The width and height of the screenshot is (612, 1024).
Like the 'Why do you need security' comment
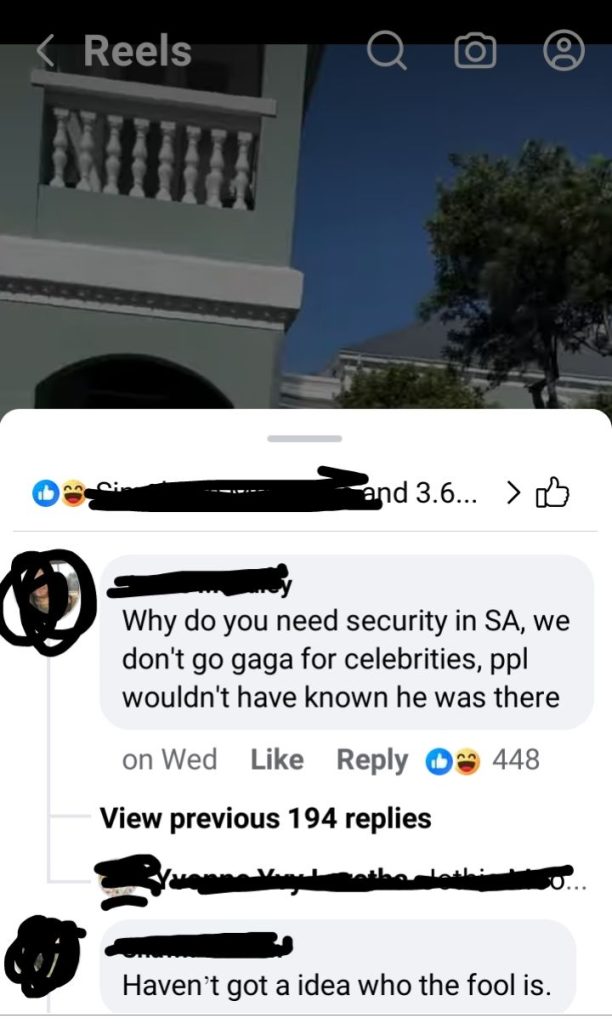(277, 760)
